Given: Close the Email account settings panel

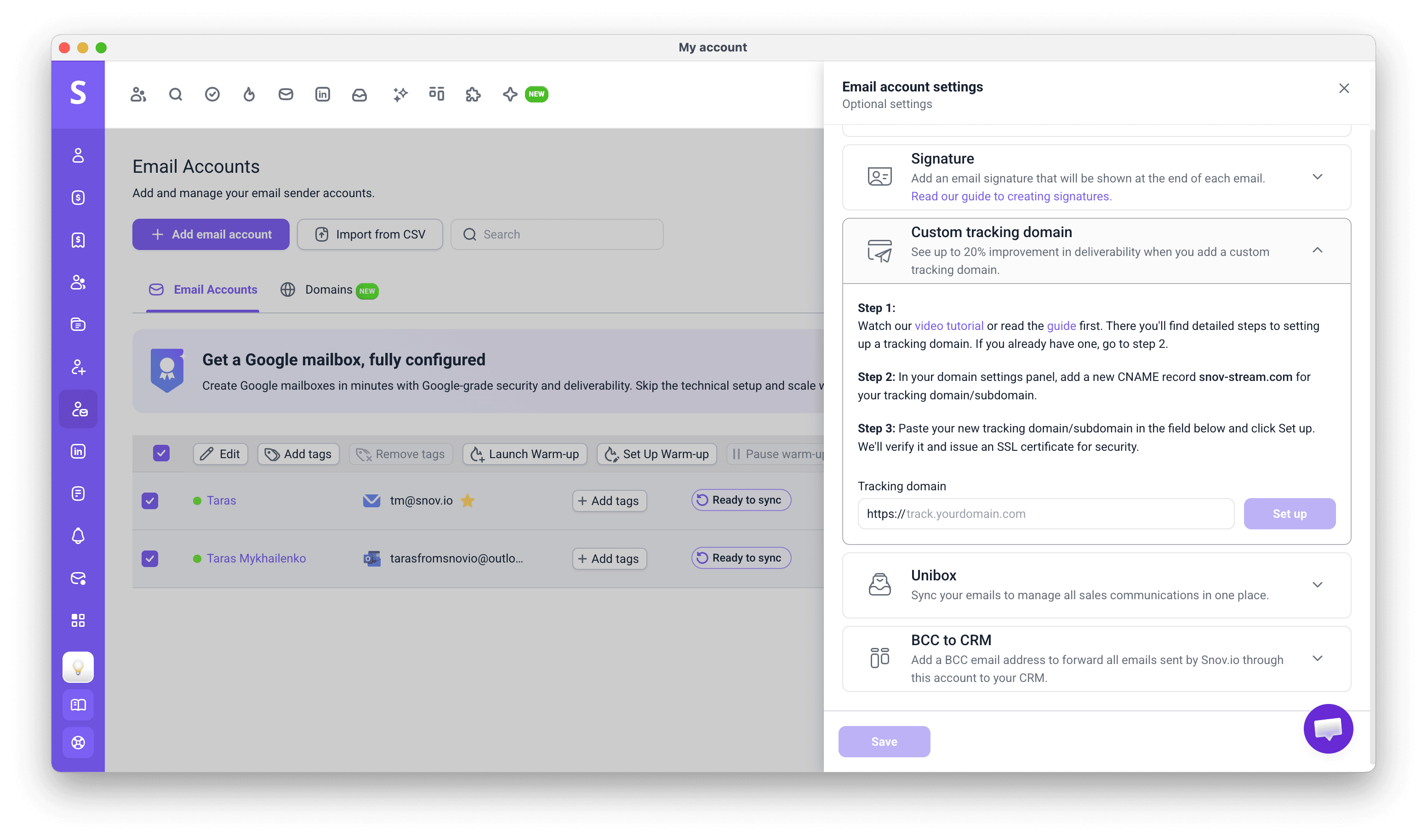Looking at the screenshot, I should 1344,88.
